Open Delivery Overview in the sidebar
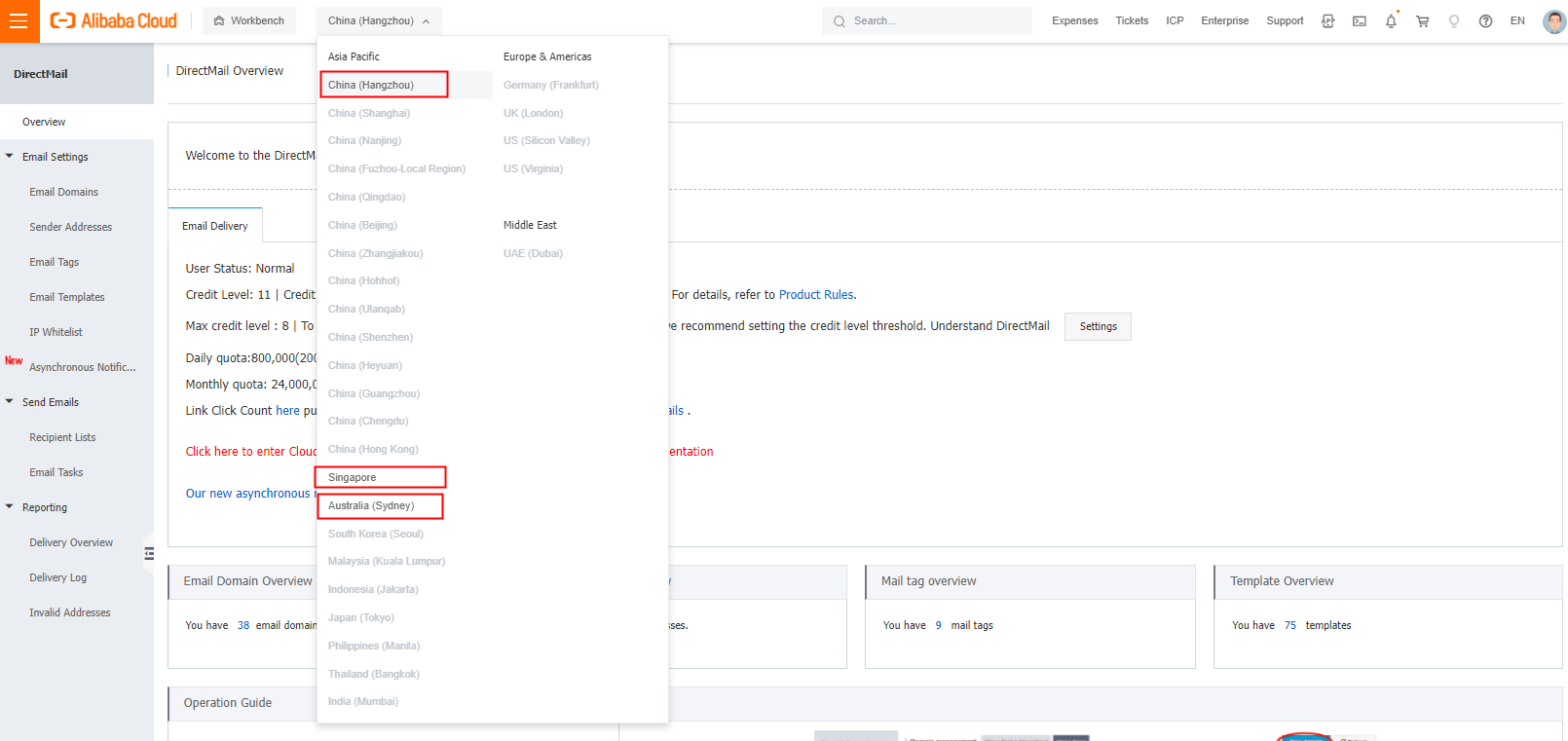 (71, 542)
